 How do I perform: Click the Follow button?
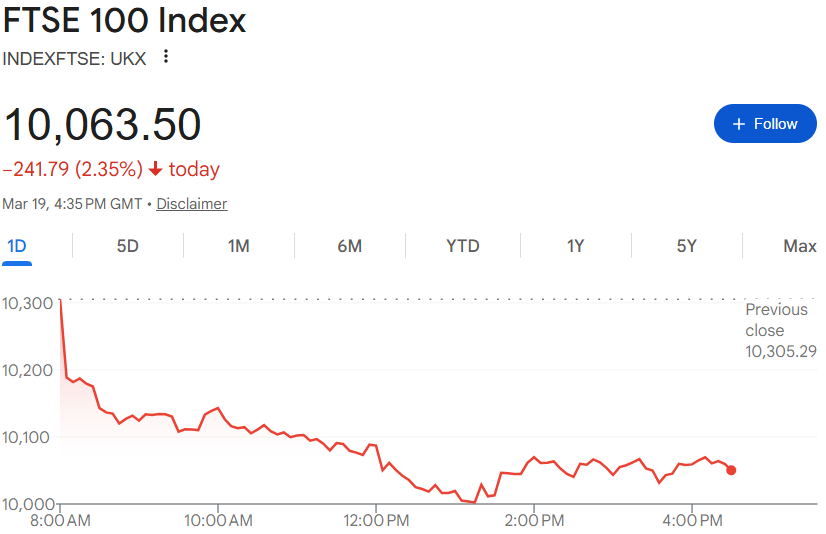click(x=765, y=124)
